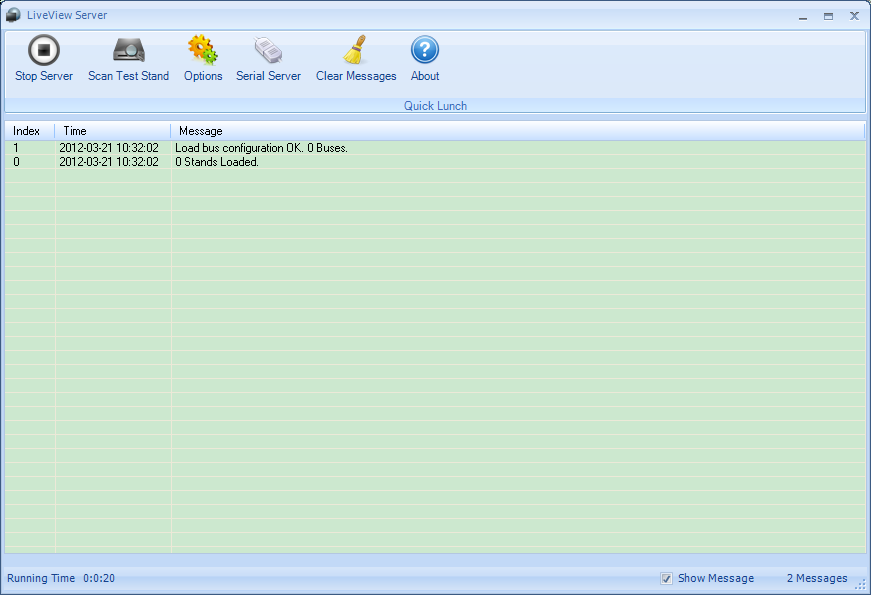The image size is (871, 595).
Task: Click the Stop Server icon
Action: 44,50
